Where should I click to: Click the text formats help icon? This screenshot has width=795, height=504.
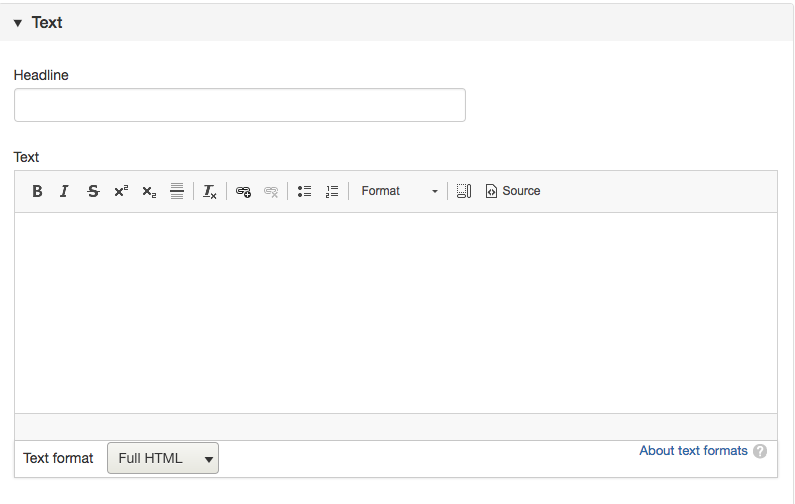761,451
